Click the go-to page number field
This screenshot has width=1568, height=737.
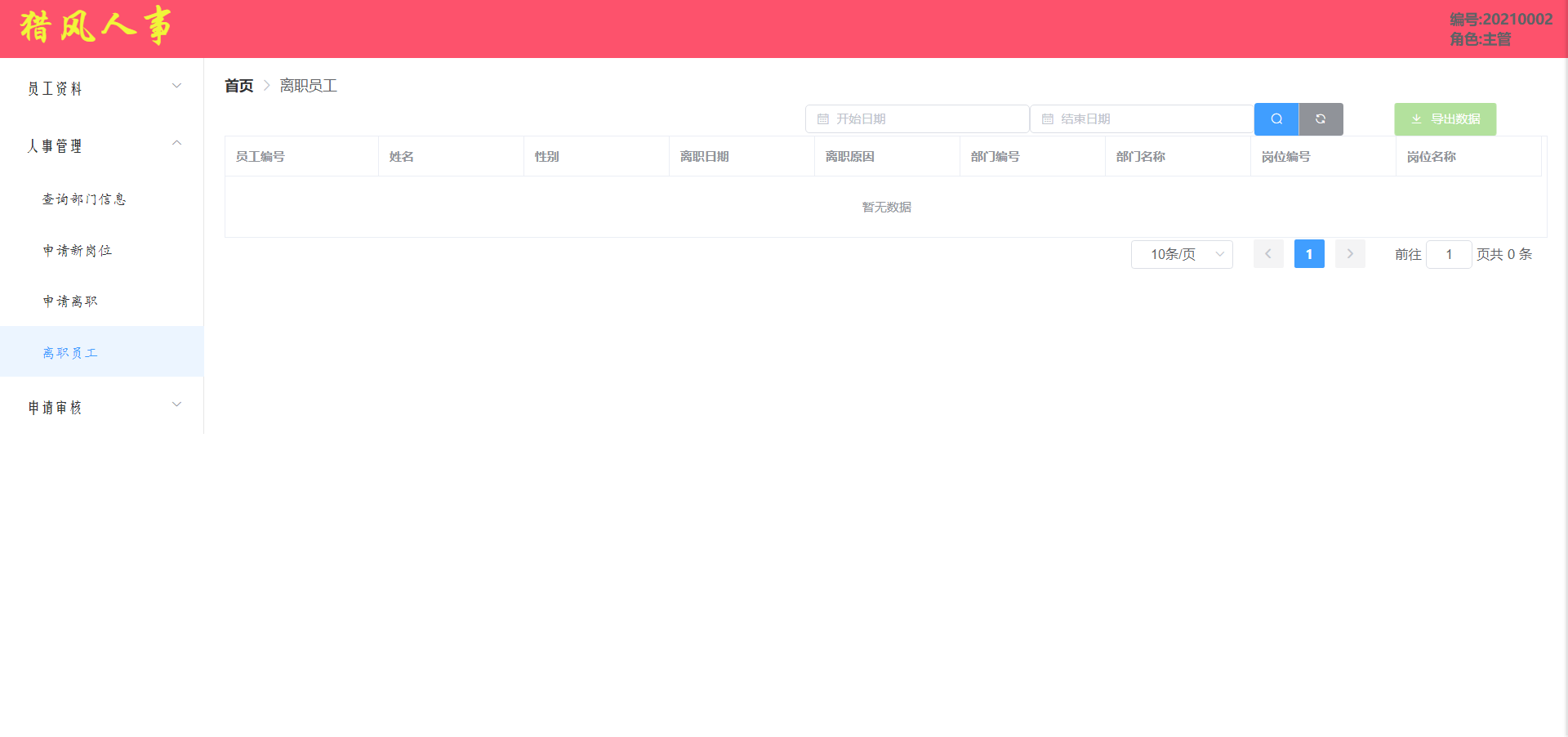1449,254
